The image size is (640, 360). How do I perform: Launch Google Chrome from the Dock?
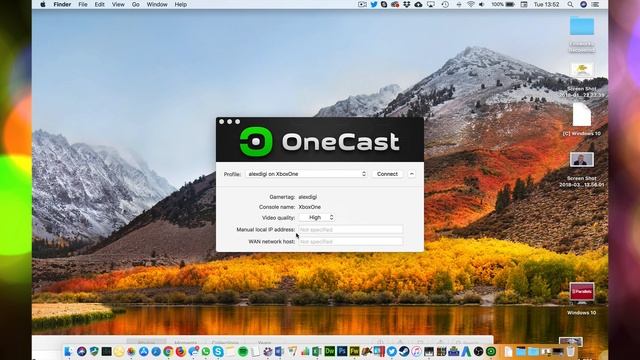(x=168, y=351)
